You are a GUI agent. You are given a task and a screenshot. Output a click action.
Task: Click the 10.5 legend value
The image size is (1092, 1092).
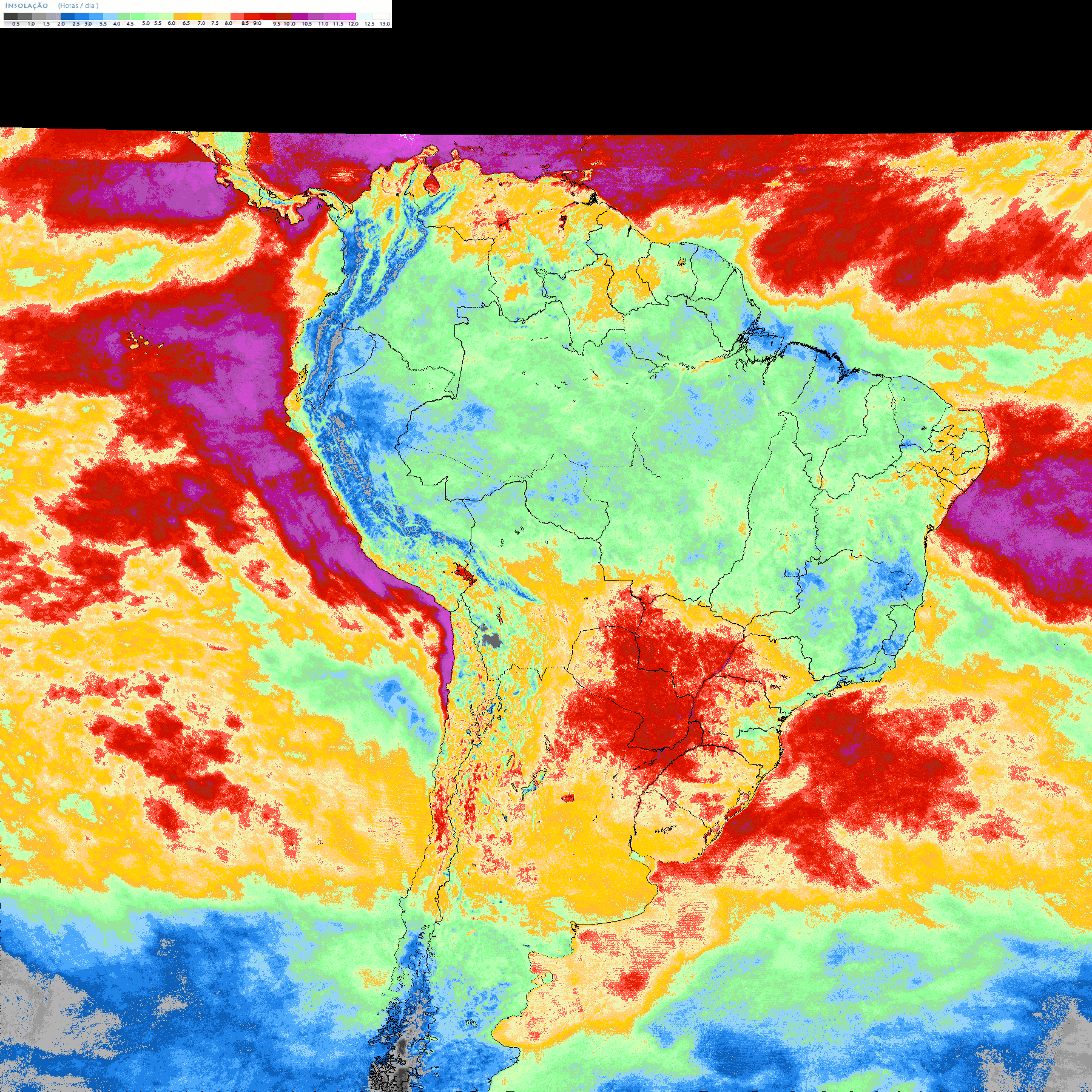pyautogui.click(x=307, y=24)
